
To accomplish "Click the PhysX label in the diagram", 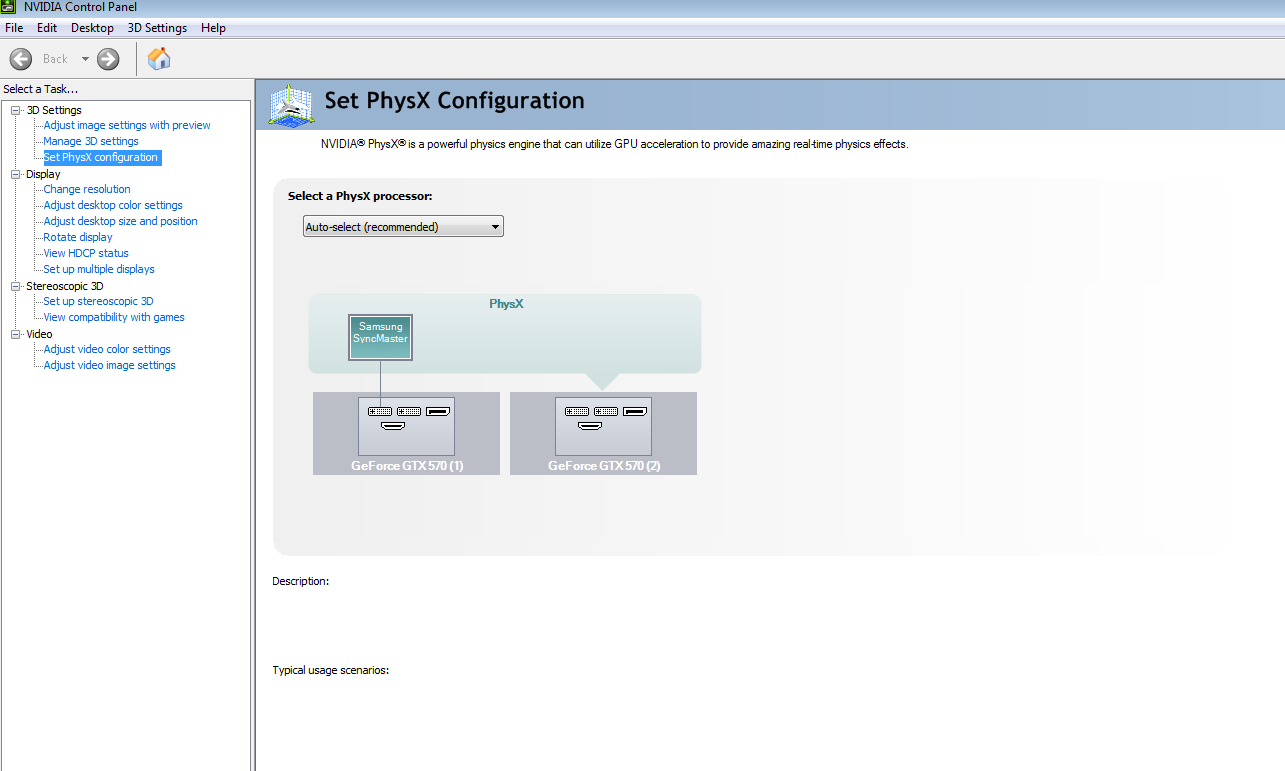I will pyautogui.click(x=506, y=303).
